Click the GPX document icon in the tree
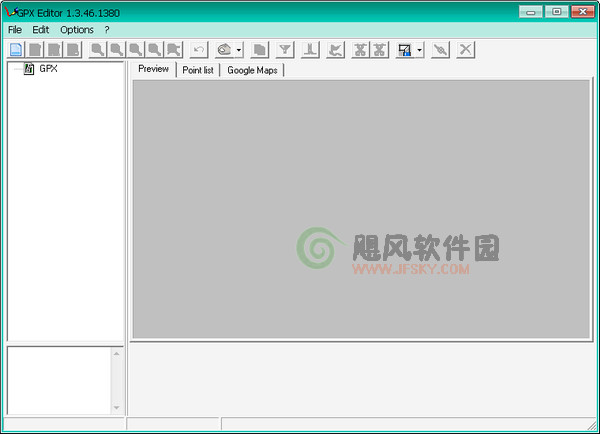 [x=29, y=69]
